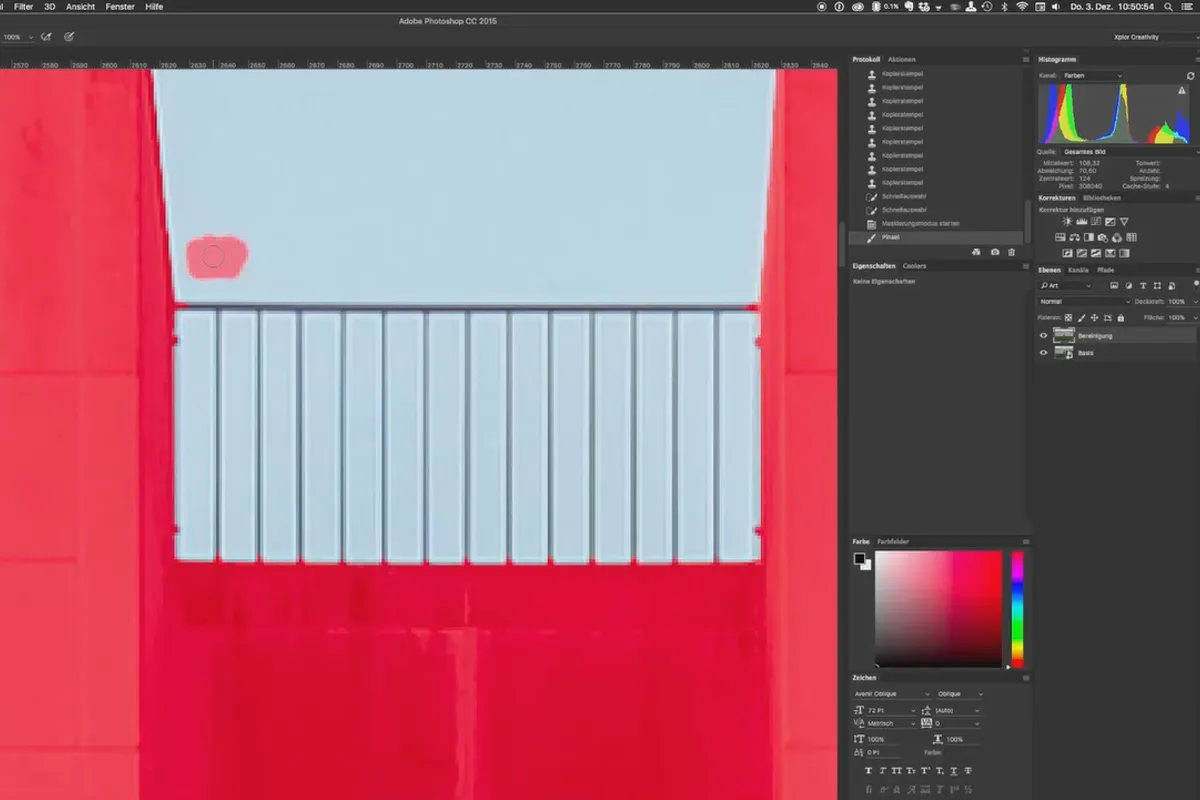Add an Umkehren (invert) adjustment
1200x800 pixels.
click(1067, 253)
